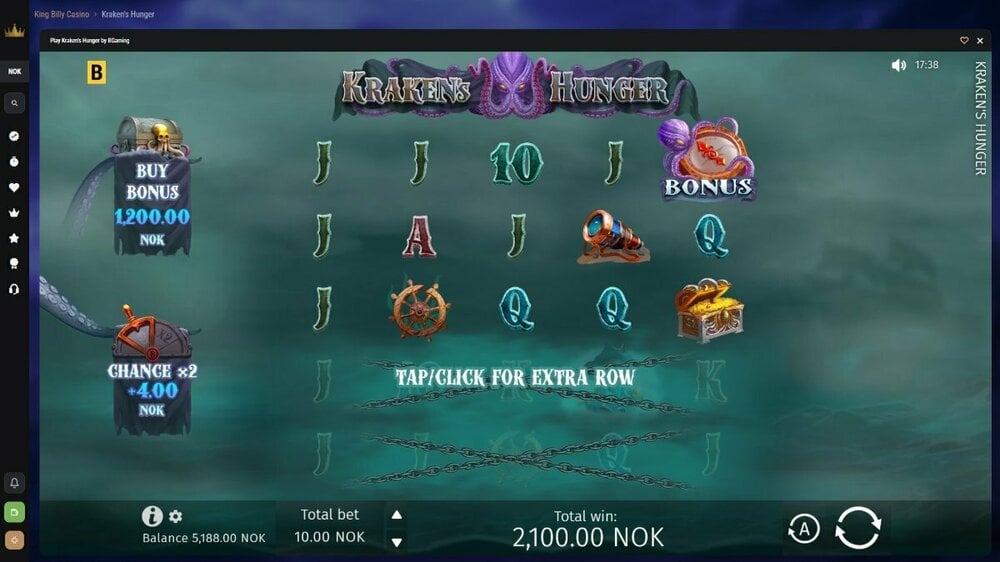Image resolution: width=1000 pixels, height=562 pixels.
Task: Select the Bonus compass symbol on reels
Action: pos(708,159)
